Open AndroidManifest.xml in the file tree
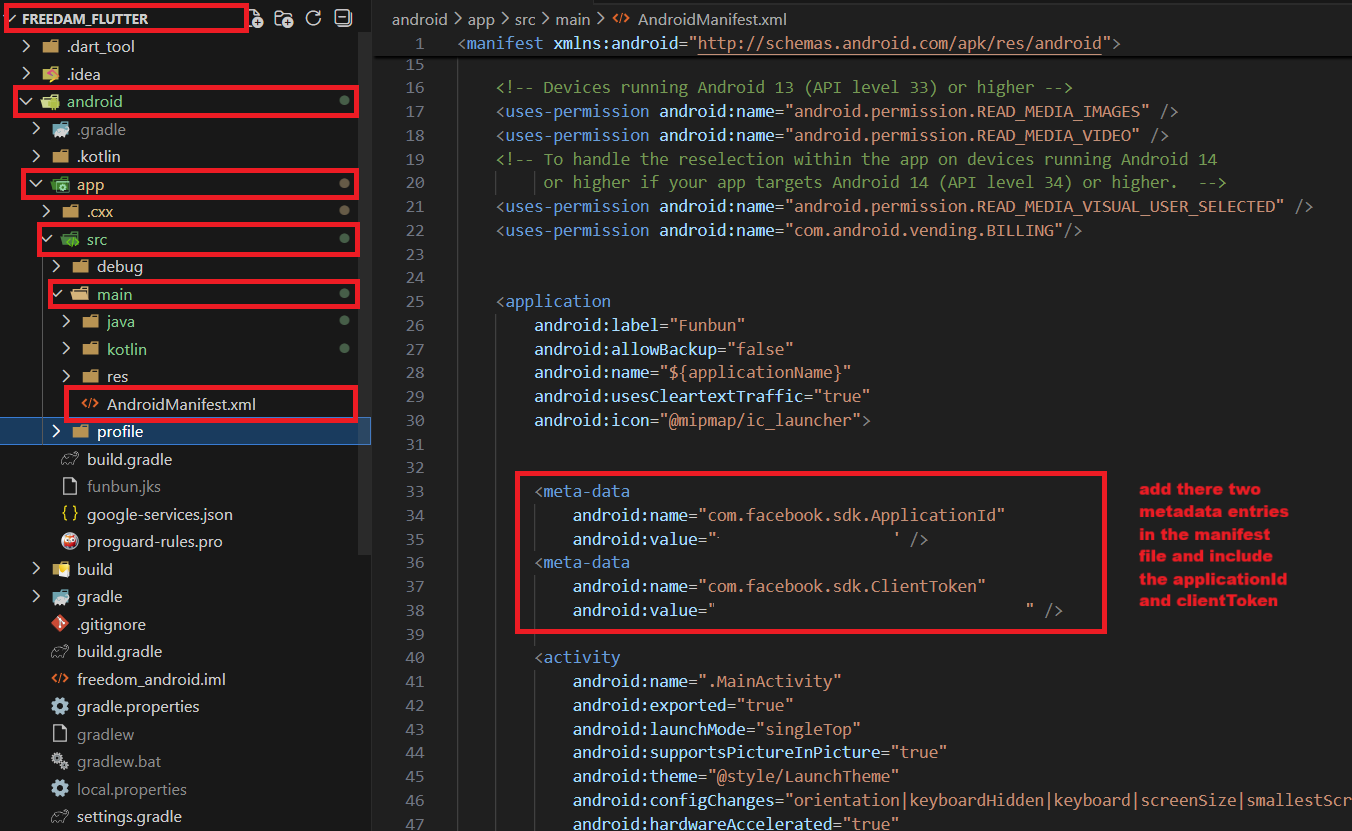1352x831 pixels. click(x=181, y=404)
